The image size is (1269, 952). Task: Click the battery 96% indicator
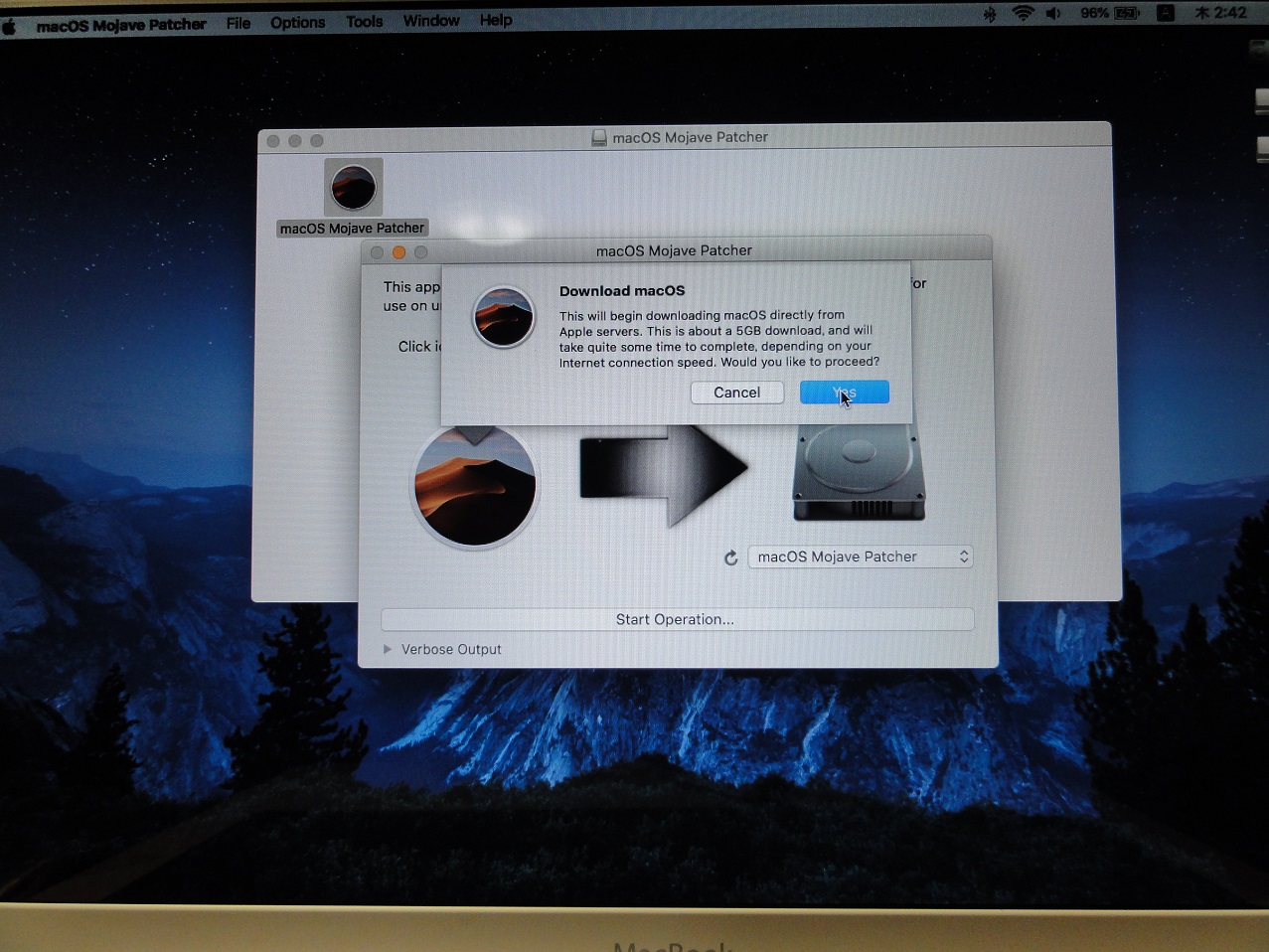1110,13
